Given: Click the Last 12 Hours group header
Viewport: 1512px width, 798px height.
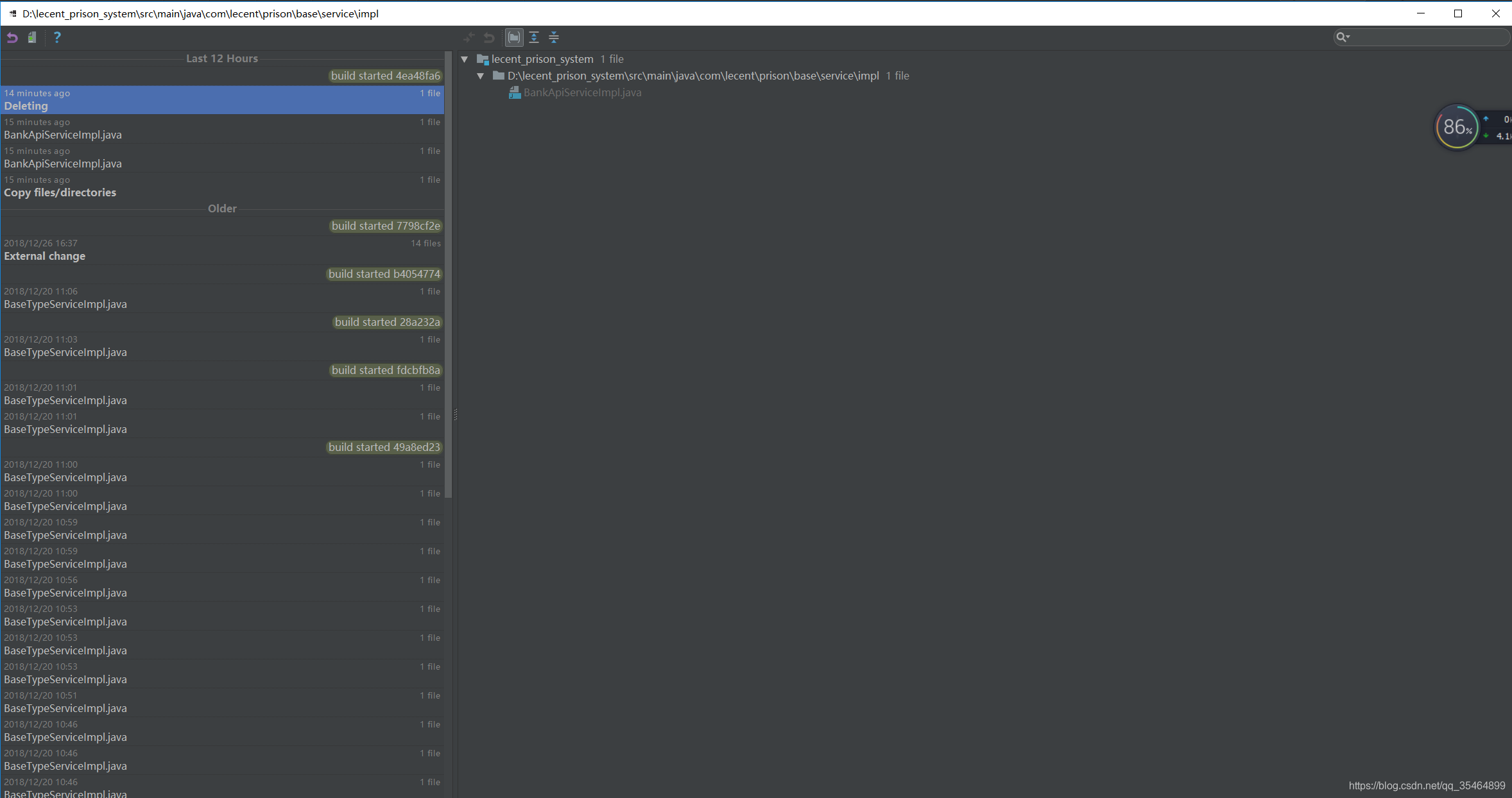Looking at the screenshot, I should (x=222, y=58).
